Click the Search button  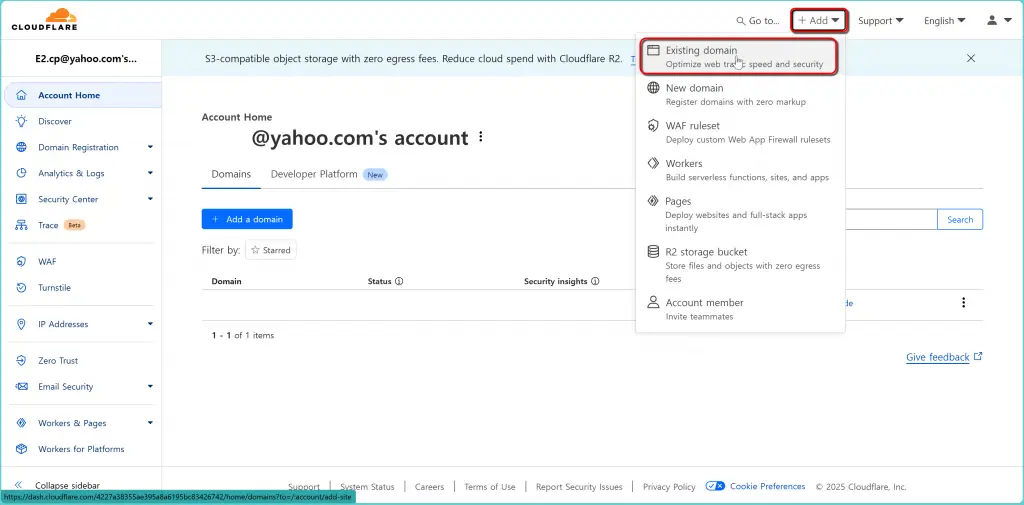click(960, 220)
